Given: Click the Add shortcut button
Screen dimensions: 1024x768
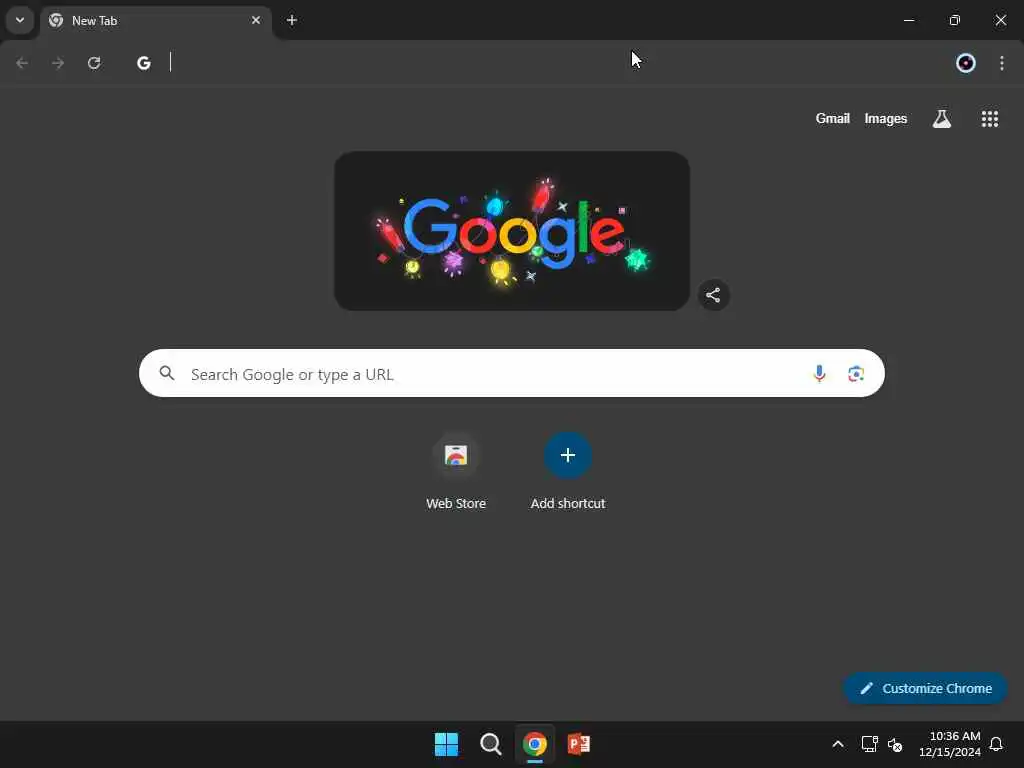Looking at the screenshot, I should tap(568, 471).
